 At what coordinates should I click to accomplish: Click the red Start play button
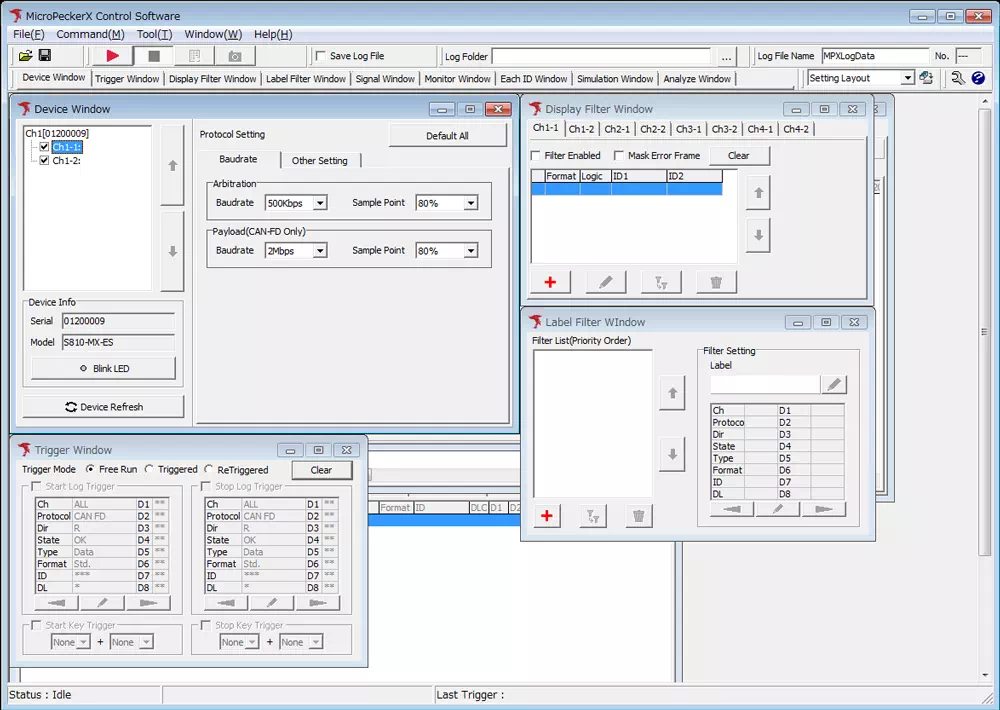(x=112, y=56)
